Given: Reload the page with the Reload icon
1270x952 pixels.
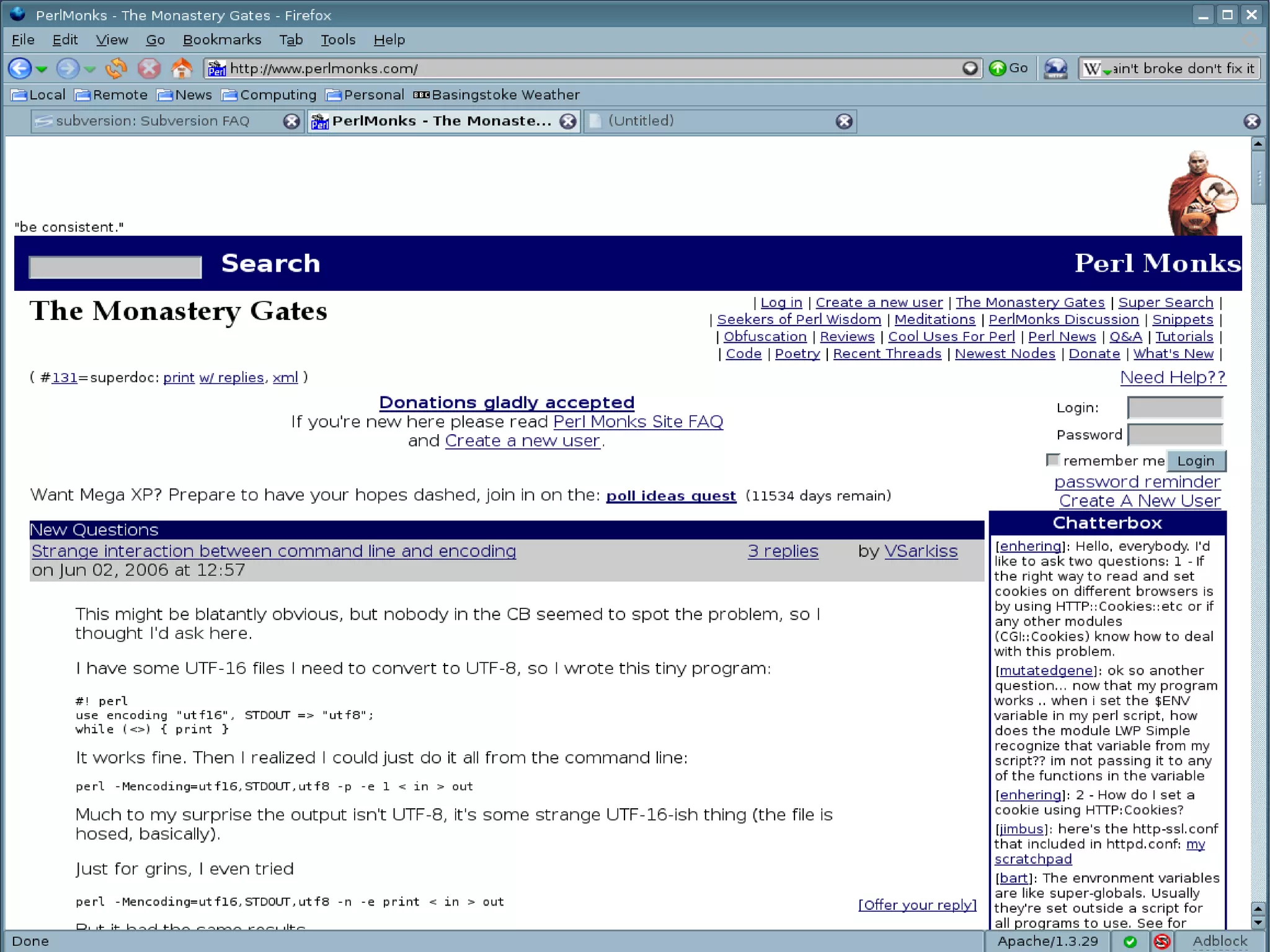Looking at the screenshot, I should 116,68.
